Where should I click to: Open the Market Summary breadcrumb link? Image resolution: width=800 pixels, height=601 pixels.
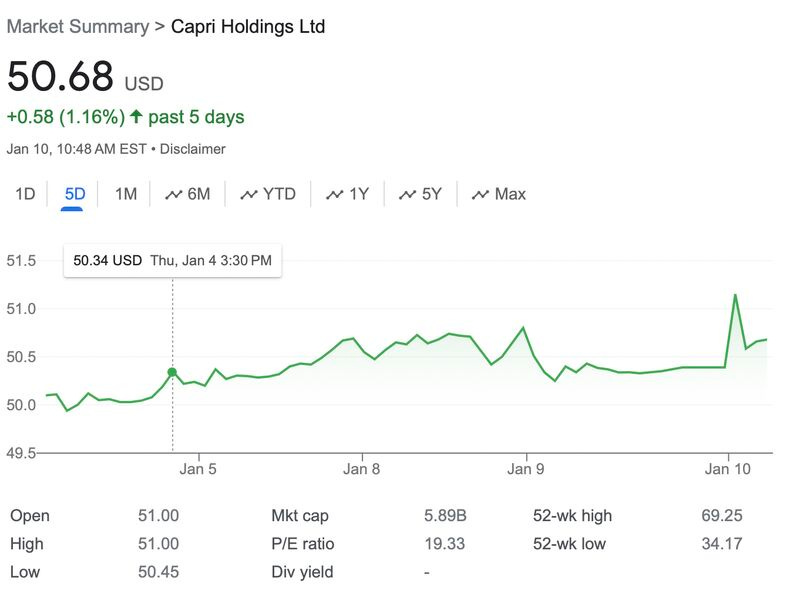point(78,27)
